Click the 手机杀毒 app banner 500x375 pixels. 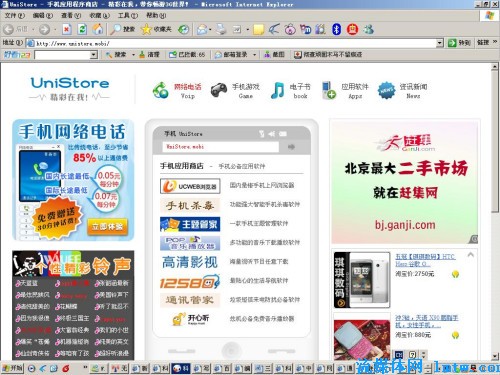click(x=190, y=205)
